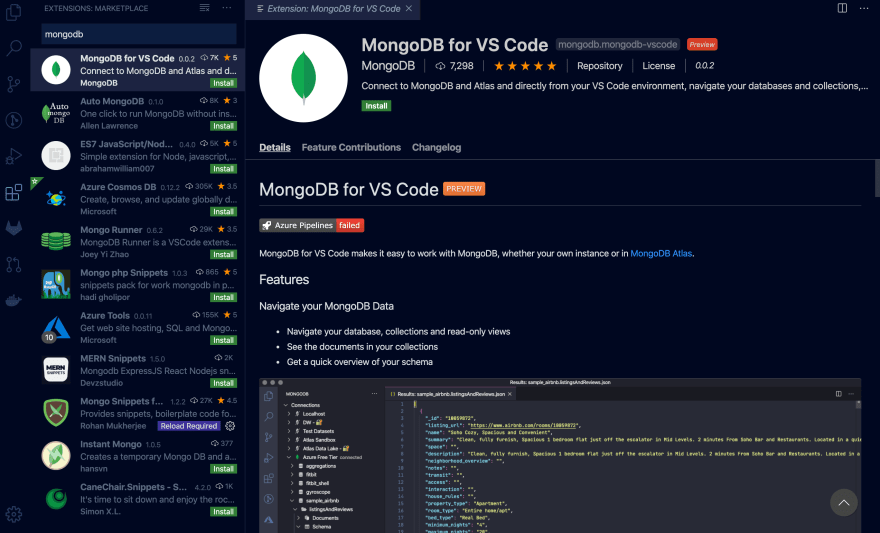Install the CaneChair.Snippets extension
880x533 pixels.
223,512
